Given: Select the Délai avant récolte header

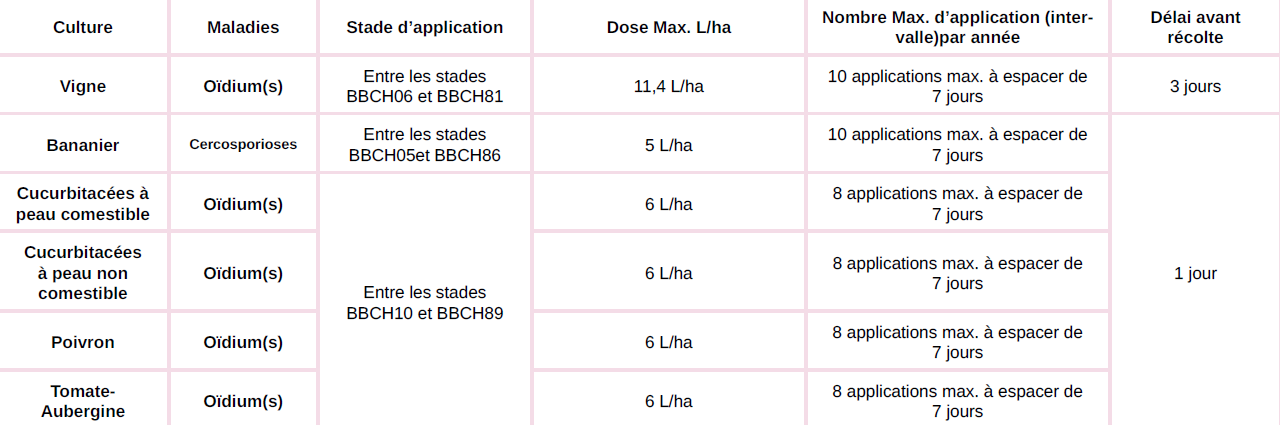Looking at the screenshot, I should (1195, 27).
